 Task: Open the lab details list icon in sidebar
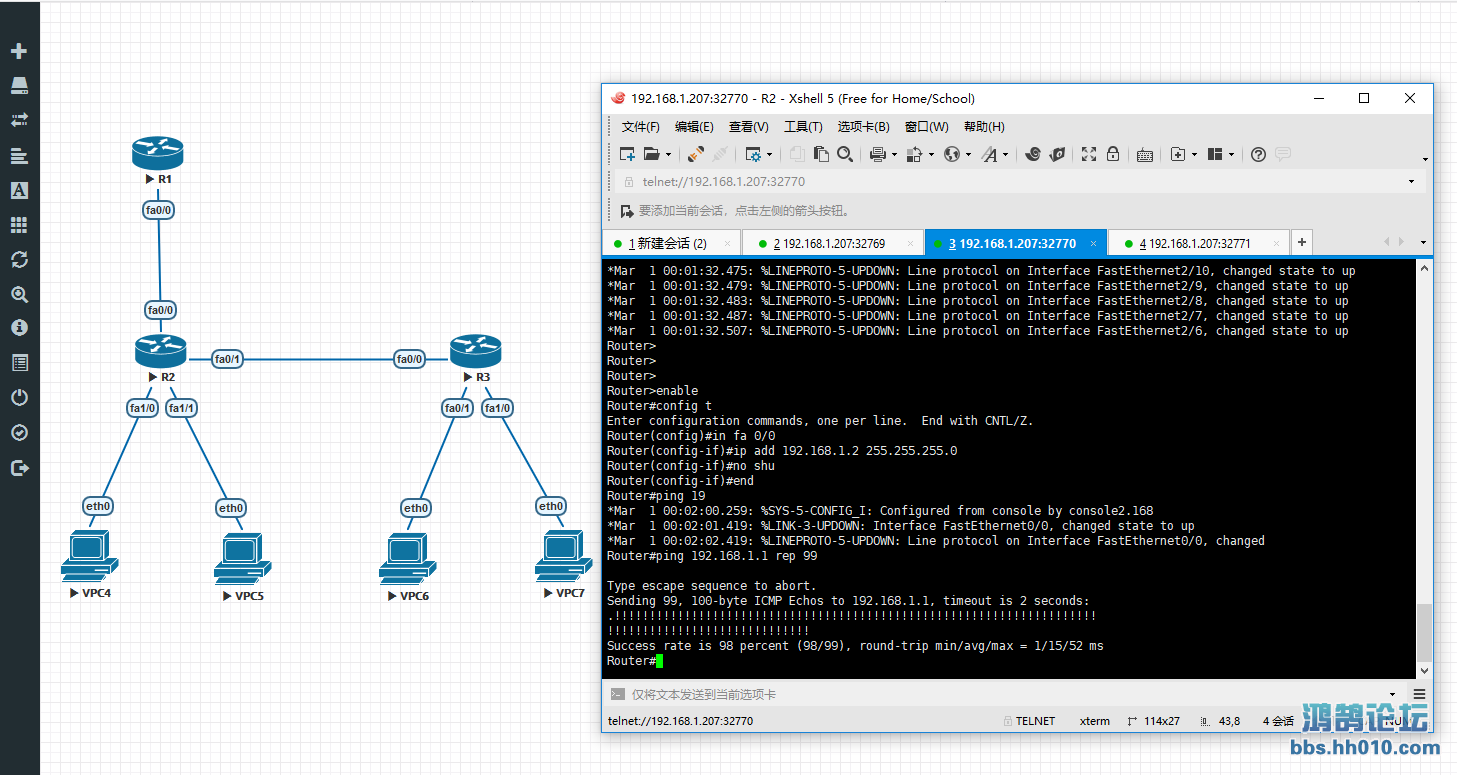pos(19,362)
